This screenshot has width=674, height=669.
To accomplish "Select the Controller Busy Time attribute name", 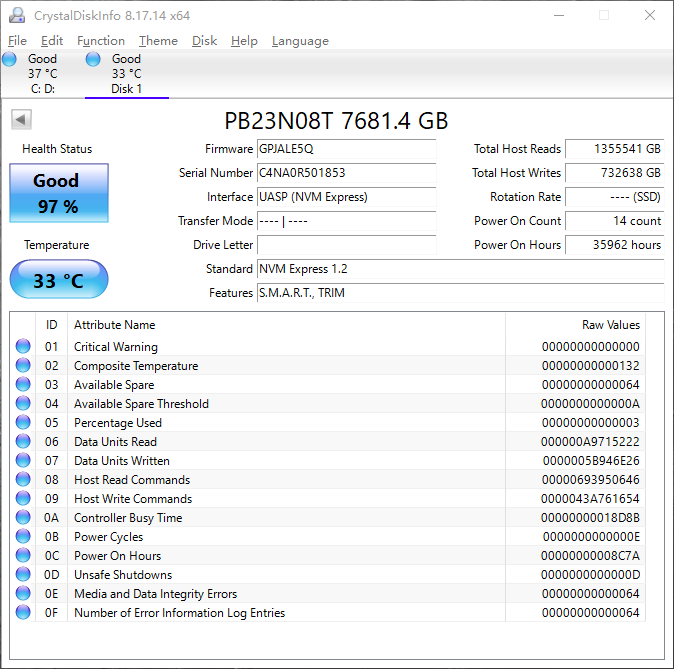I will tap(128, 518).
